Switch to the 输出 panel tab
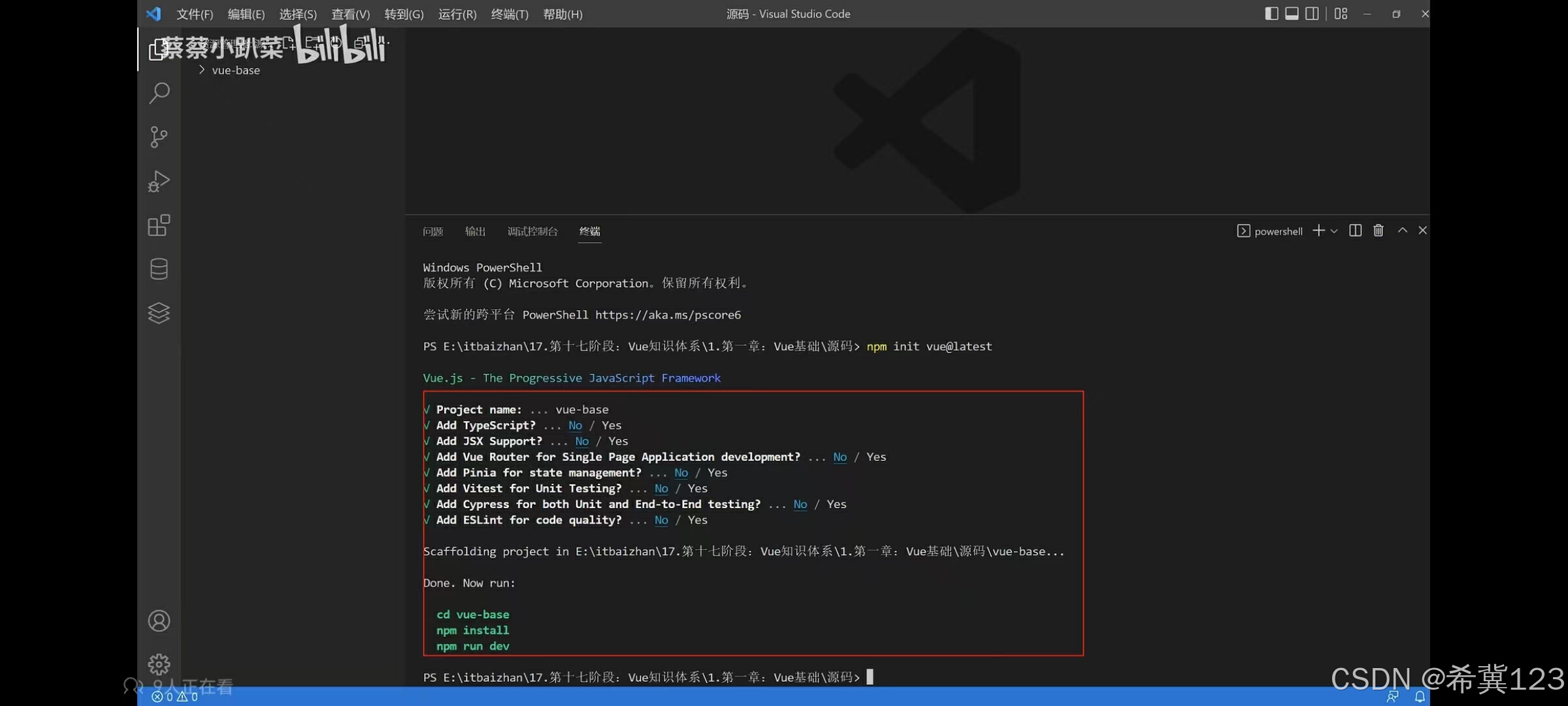Viewport: 1568px width, 706px height. coord(475,231)
